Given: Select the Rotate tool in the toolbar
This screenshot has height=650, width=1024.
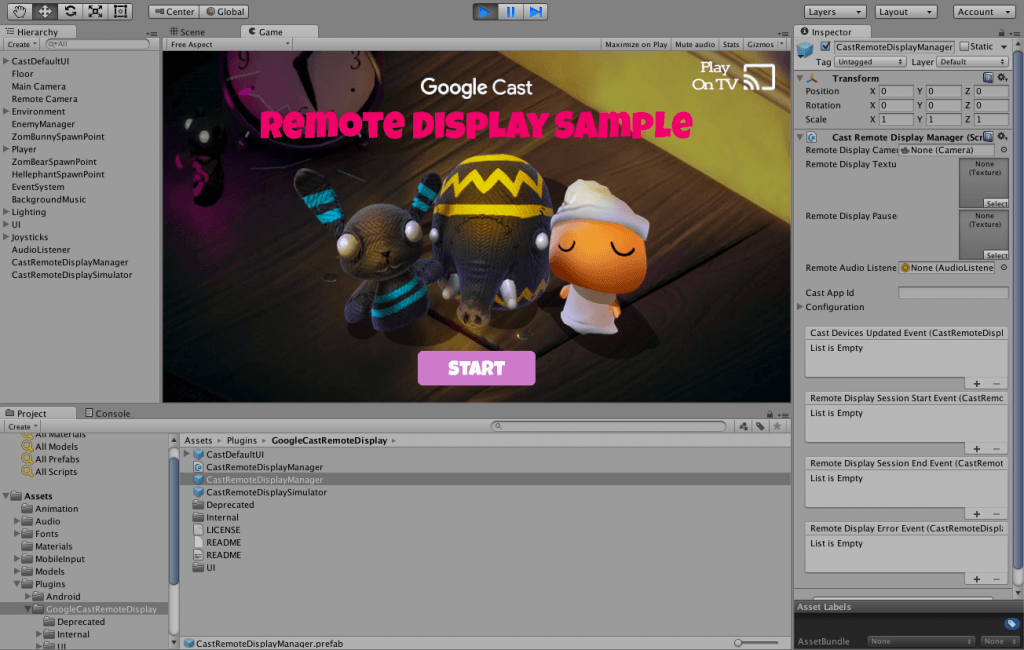Looking at the screenshot, I should coord(69,12).
